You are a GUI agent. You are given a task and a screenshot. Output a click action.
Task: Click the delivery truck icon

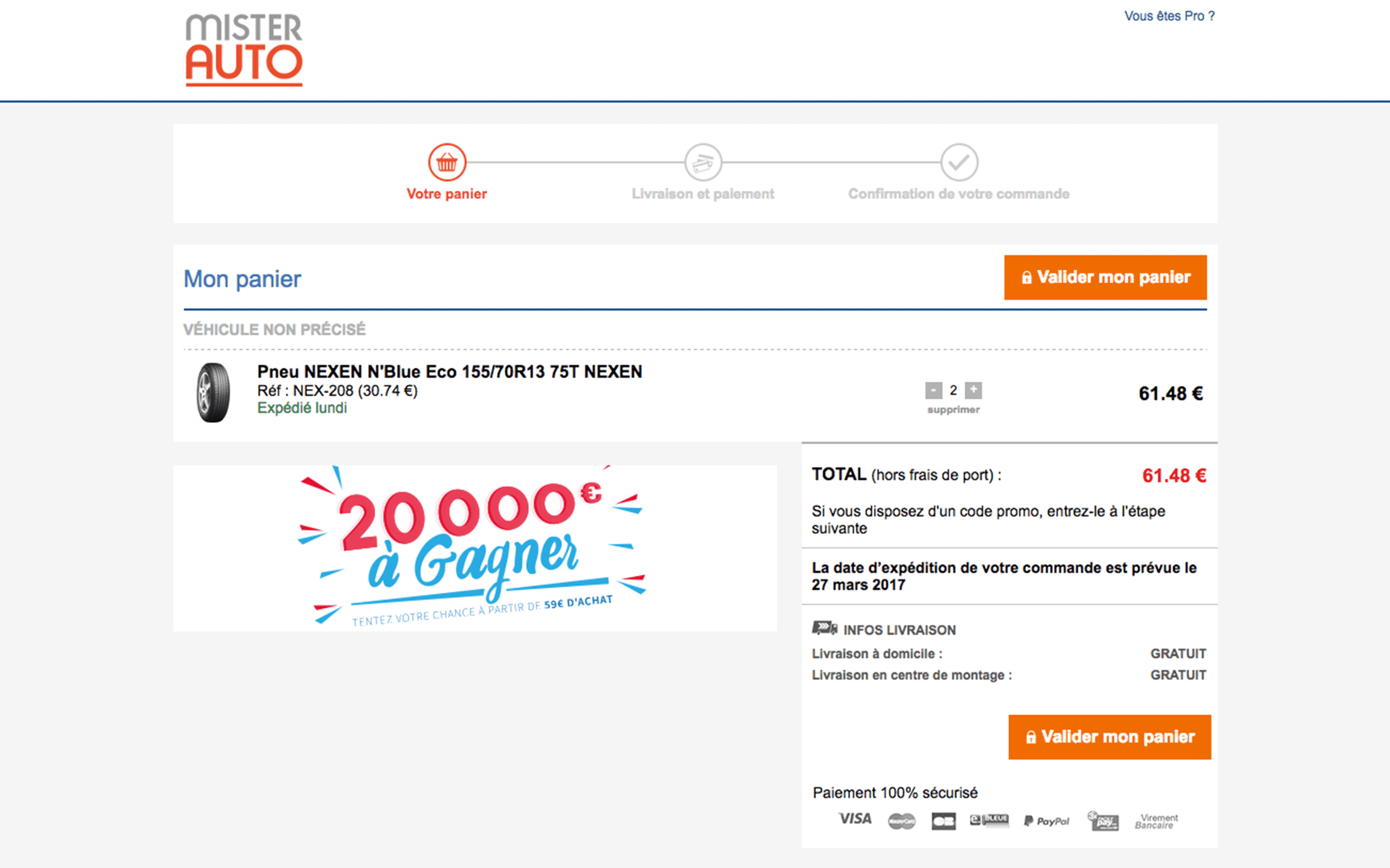click(x=824, y=628)
